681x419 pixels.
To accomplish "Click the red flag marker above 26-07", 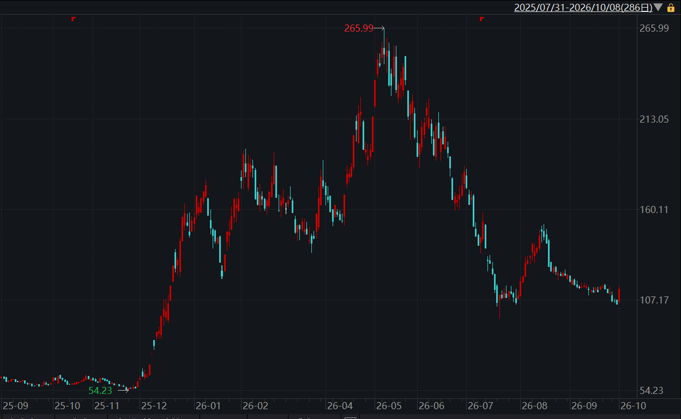I will coord(482,19).
